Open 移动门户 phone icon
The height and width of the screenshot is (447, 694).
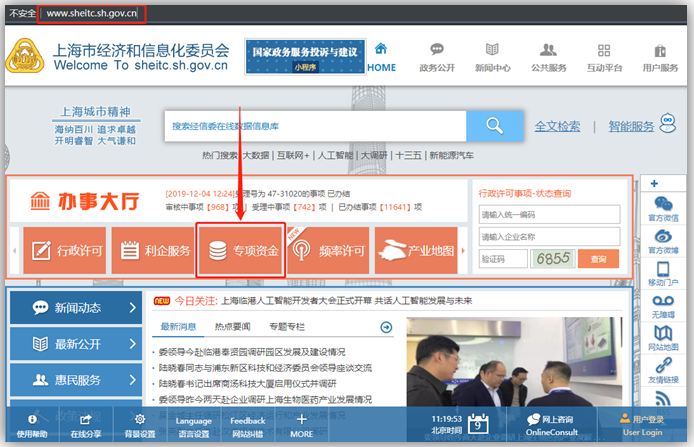pos(663,269)
